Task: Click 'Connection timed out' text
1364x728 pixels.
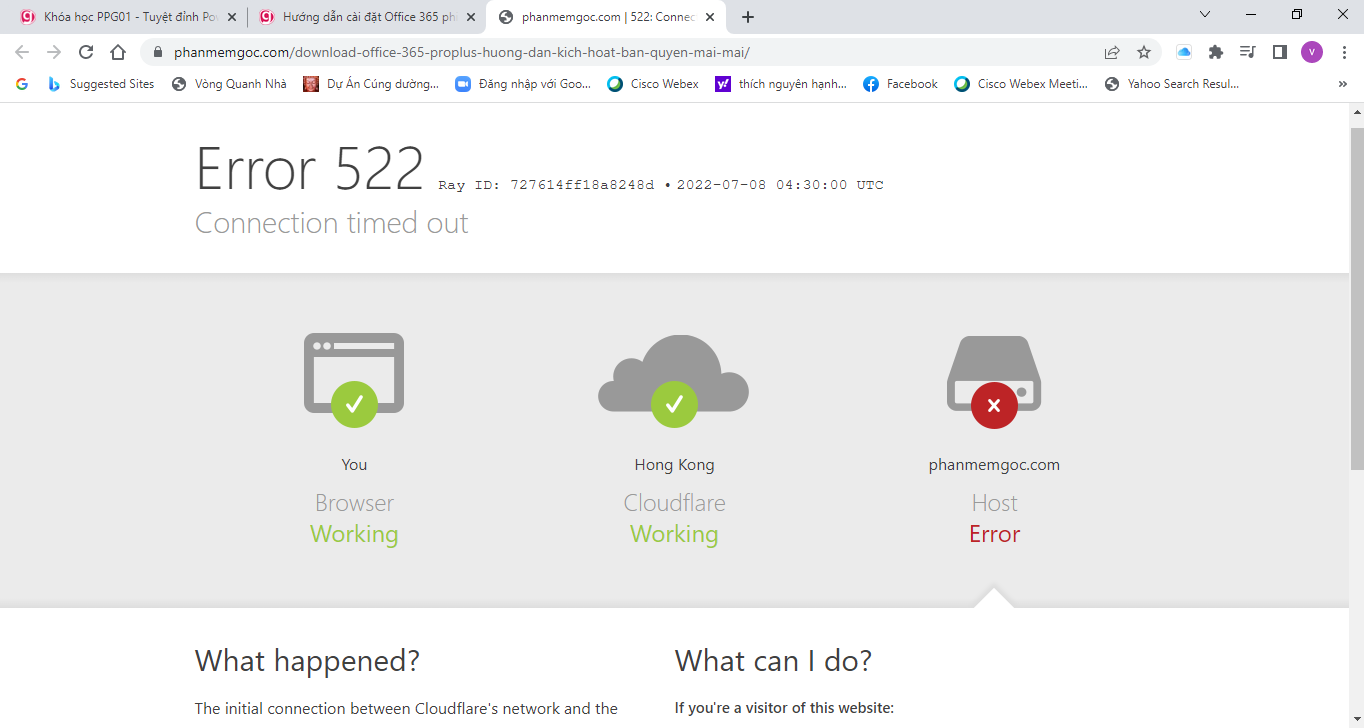Action: click(332, 223)
